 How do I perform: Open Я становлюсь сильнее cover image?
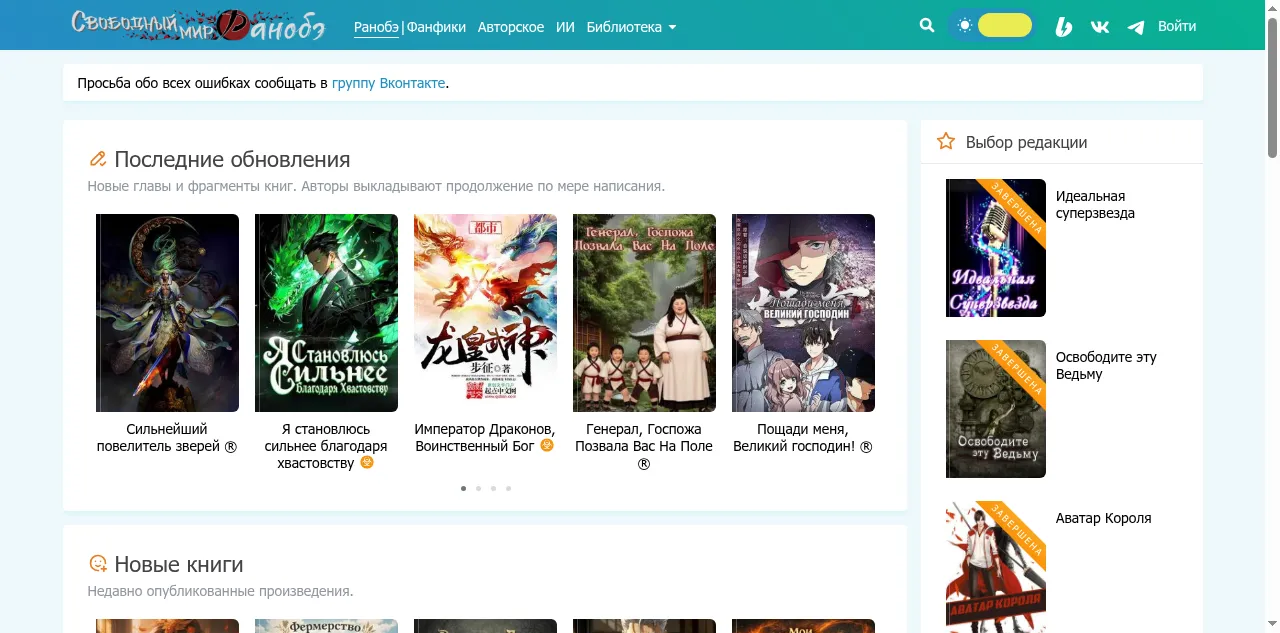(x=326, y=313)
